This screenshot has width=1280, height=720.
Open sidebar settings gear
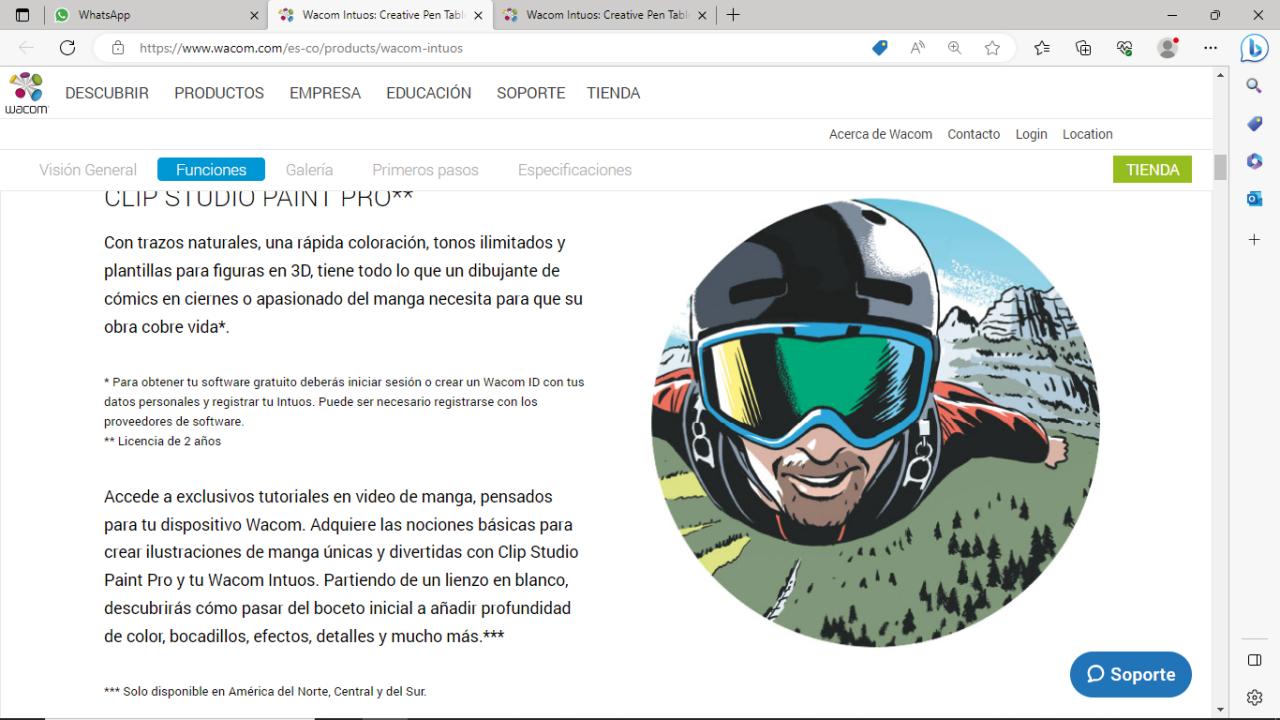point(1254,698)
